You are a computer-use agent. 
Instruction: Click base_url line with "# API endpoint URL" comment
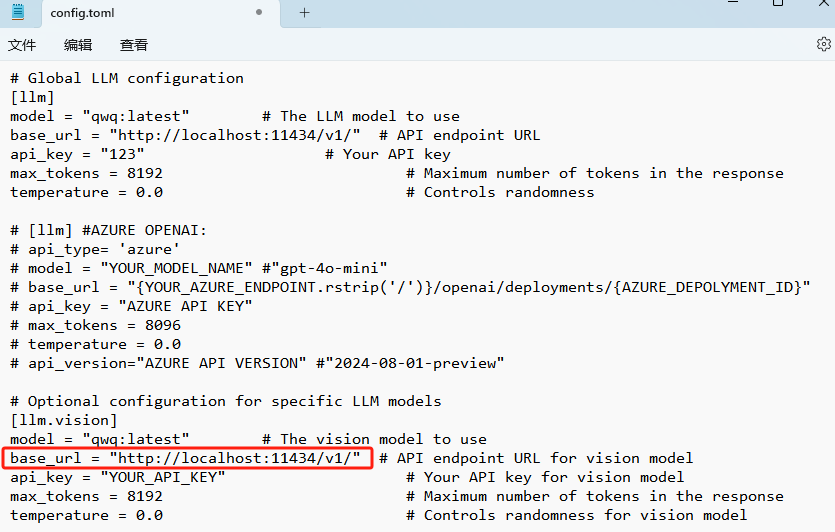pyautogui.click(x=275, y=135)
